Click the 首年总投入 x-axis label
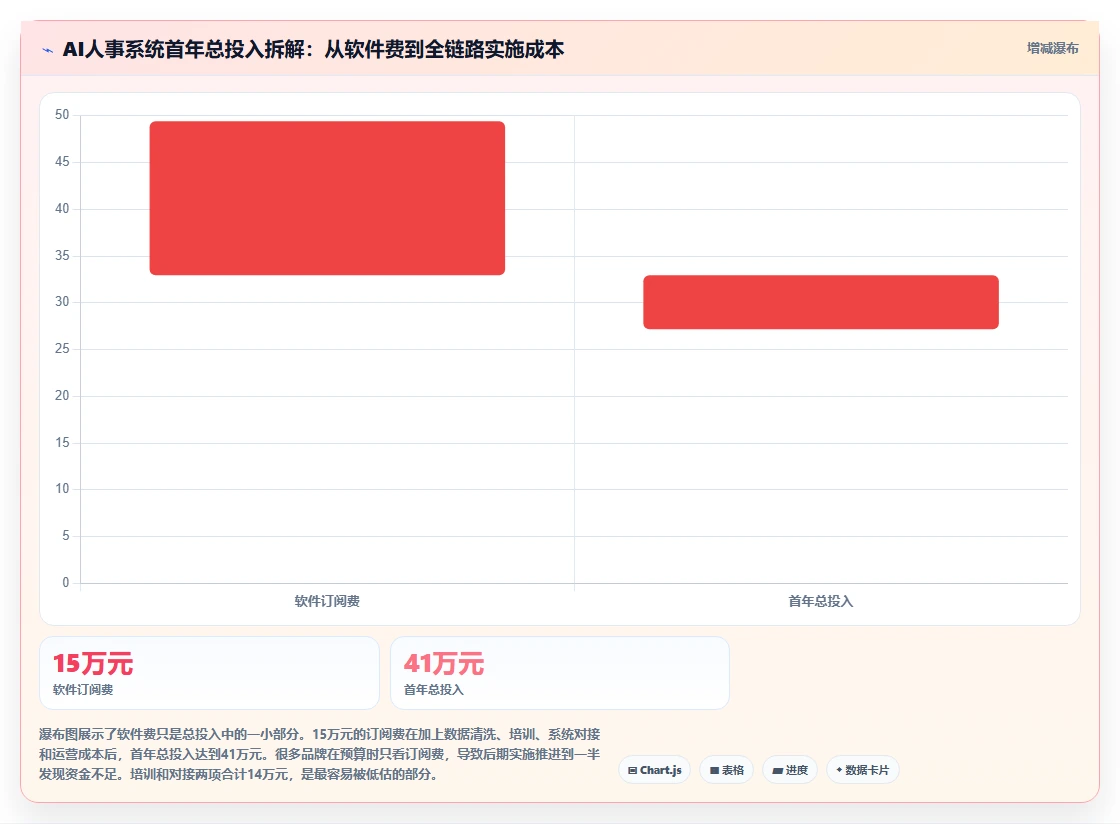Screen dimensions: 1120x824 [x=821, y=601]
